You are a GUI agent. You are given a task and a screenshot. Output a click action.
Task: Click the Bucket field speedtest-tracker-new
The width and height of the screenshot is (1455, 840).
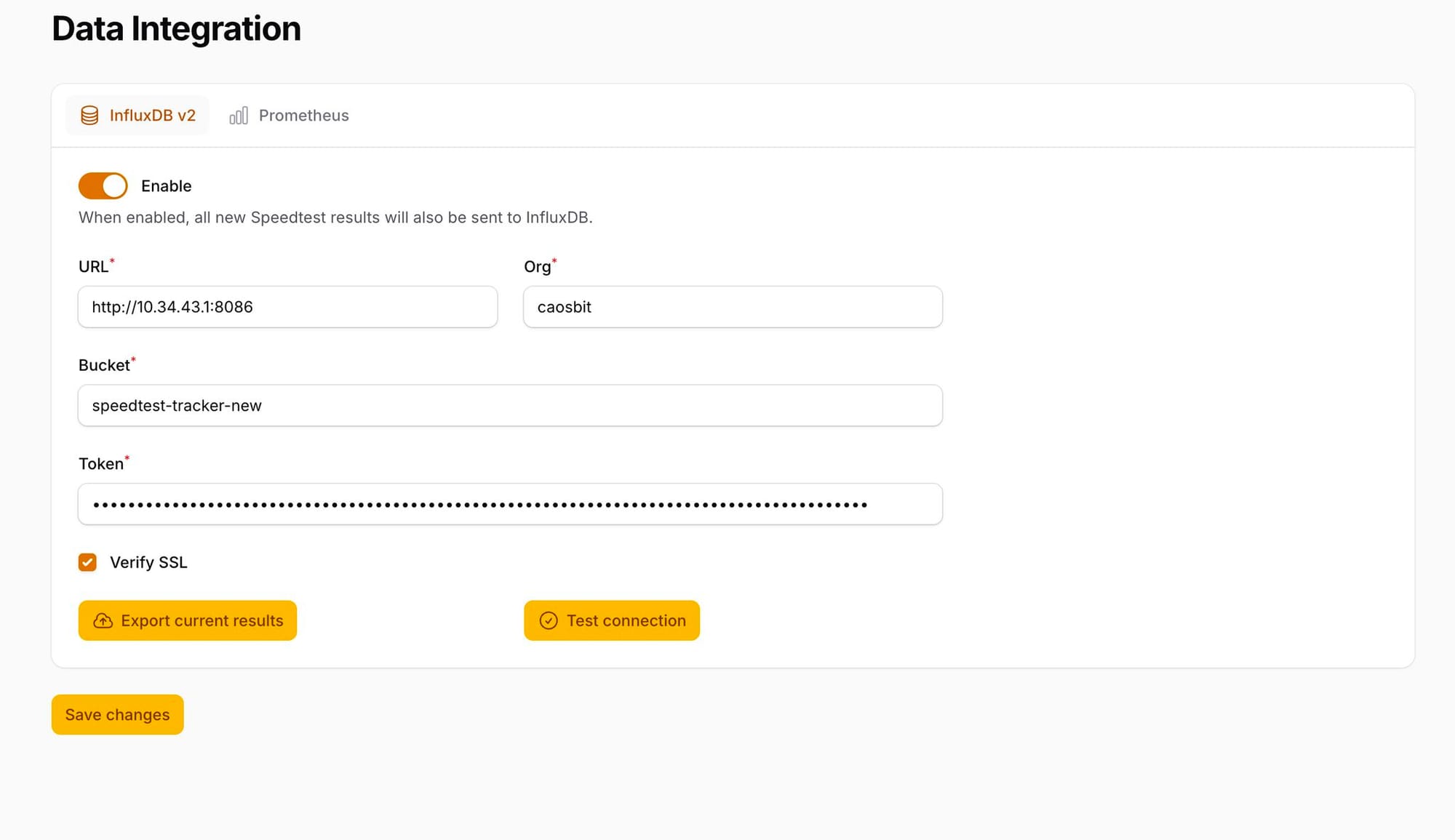click(509, 406)
